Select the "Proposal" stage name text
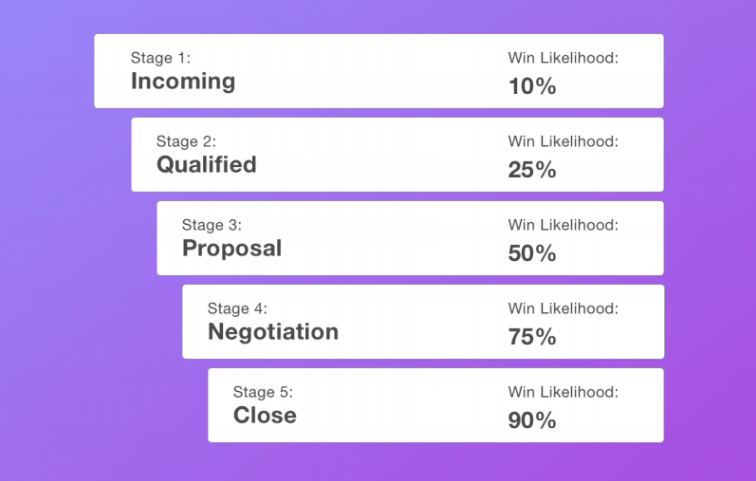 pyautogui.click(x=232, y=248)
